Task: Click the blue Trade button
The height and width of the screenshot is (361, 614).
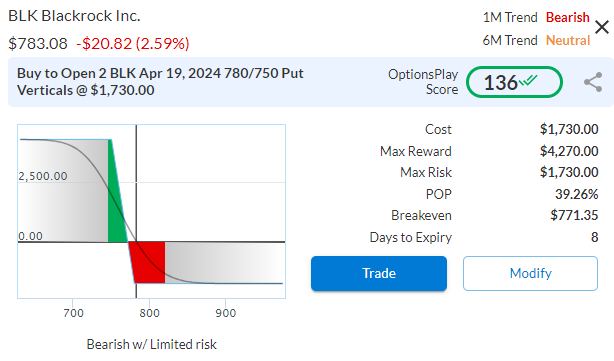Action: [x=379, y=273]
